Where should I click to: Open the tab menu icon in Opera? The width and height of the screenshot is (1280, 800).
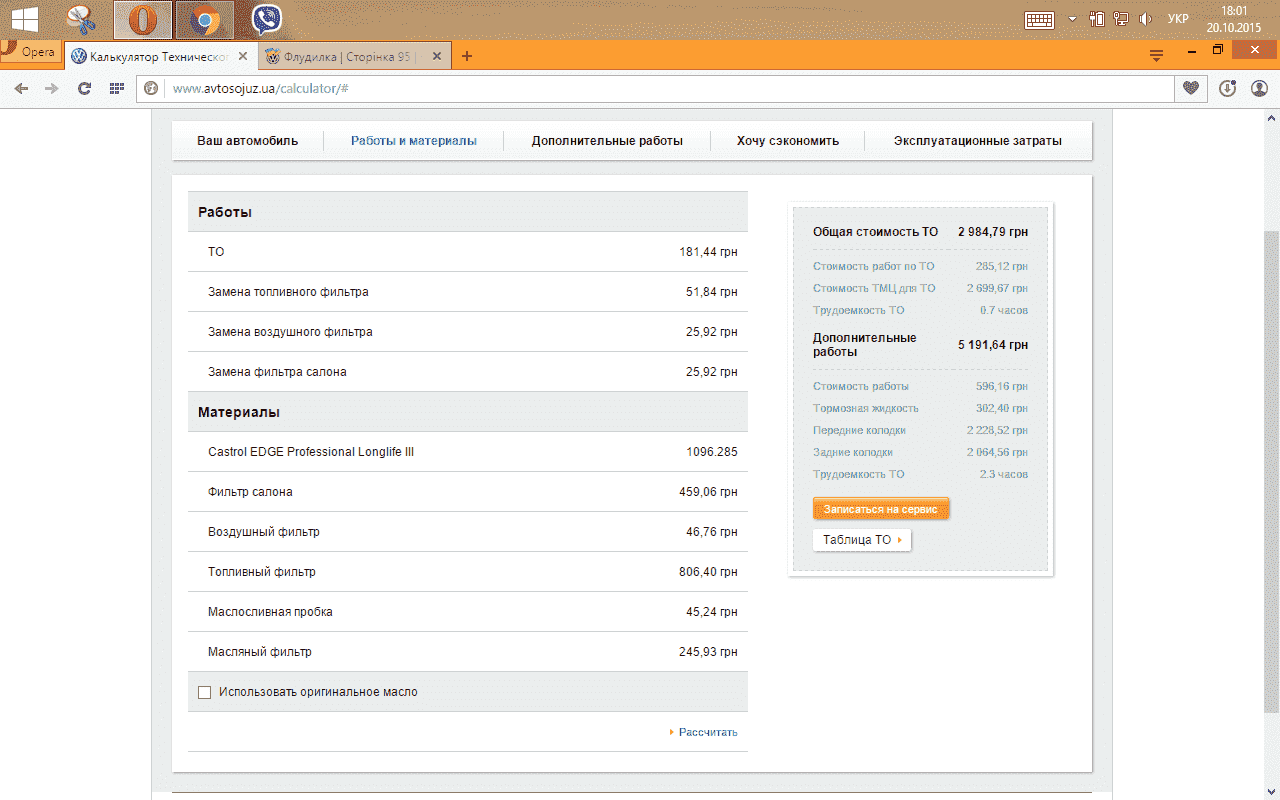[1157, 55]
